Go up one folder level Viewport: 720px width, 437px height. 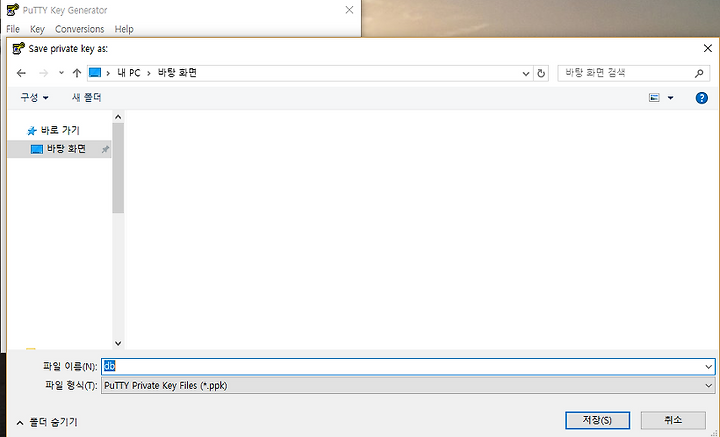(x=77, y=73)
